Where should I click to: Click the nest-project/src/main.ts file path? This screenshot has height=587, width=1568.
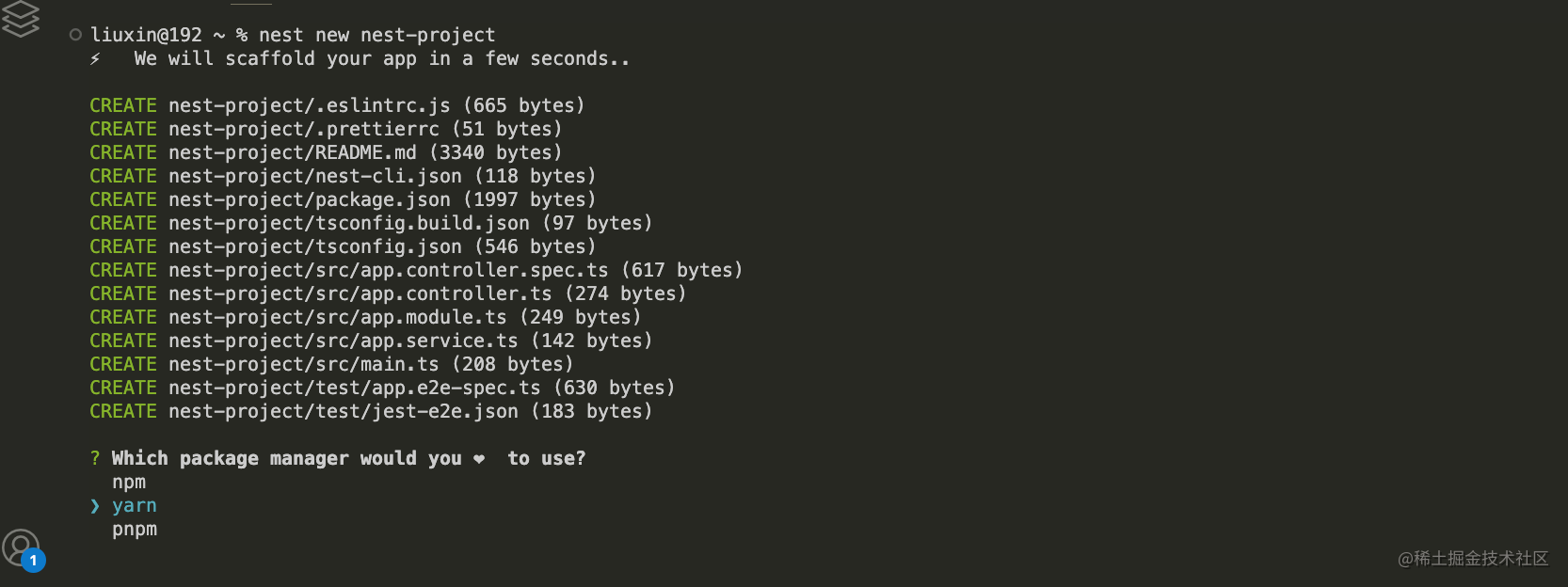tap(304, 364)
